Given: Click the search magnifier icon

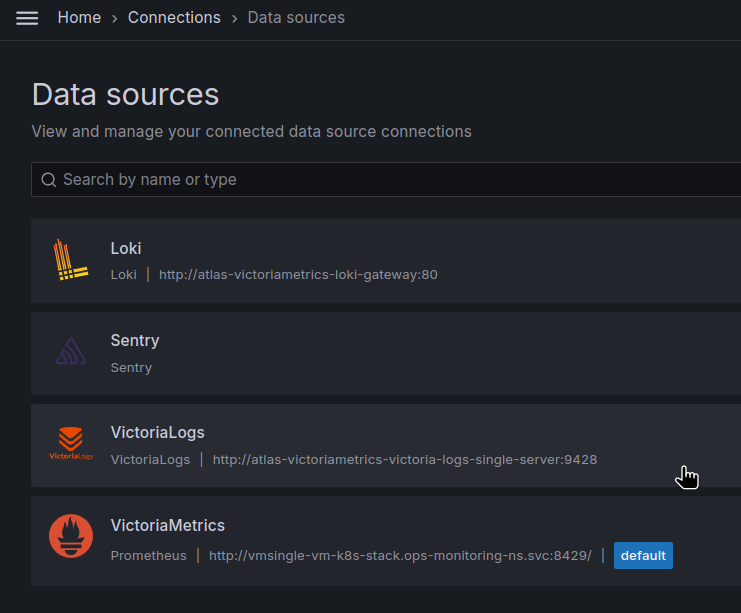Looking at the screenshot, I should 49,180.
